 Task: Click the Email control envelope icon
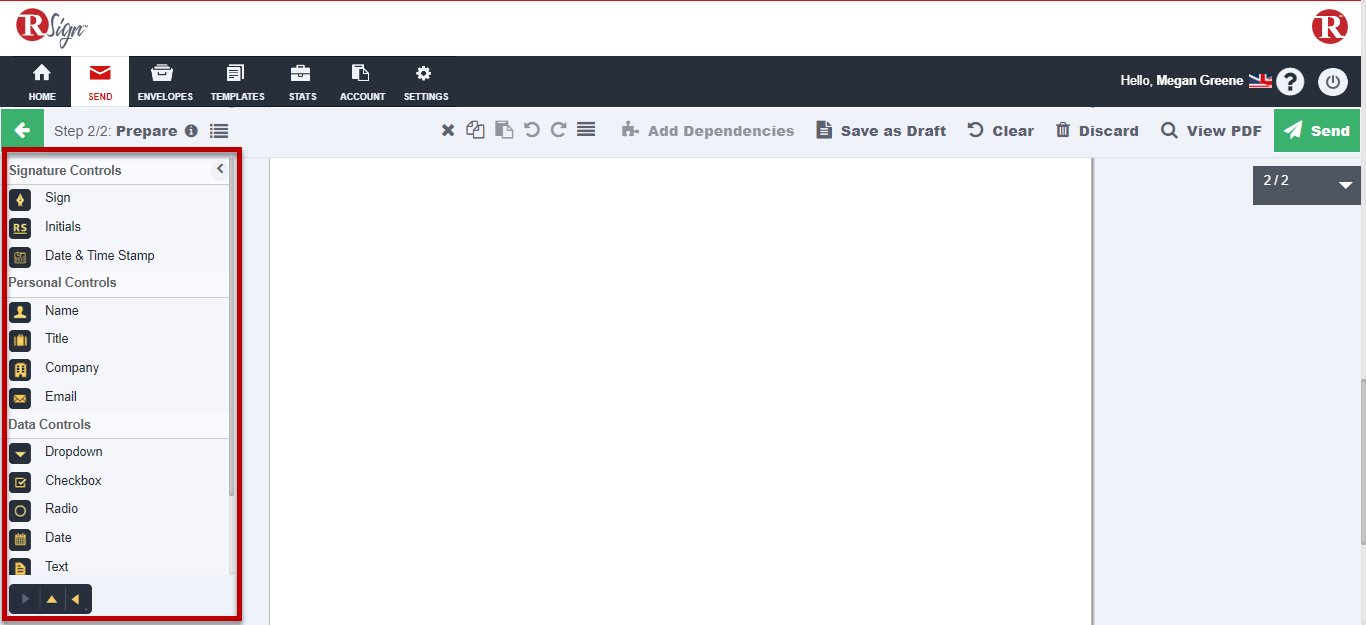tap(20, 398)
